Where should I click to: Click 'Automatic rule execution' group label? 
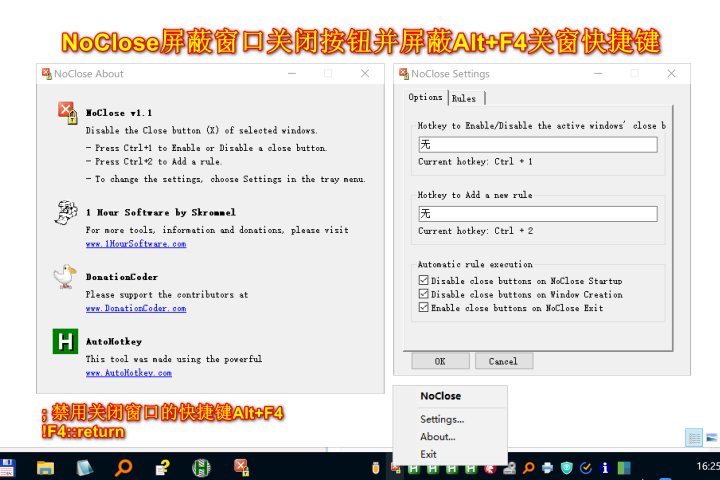475,264
